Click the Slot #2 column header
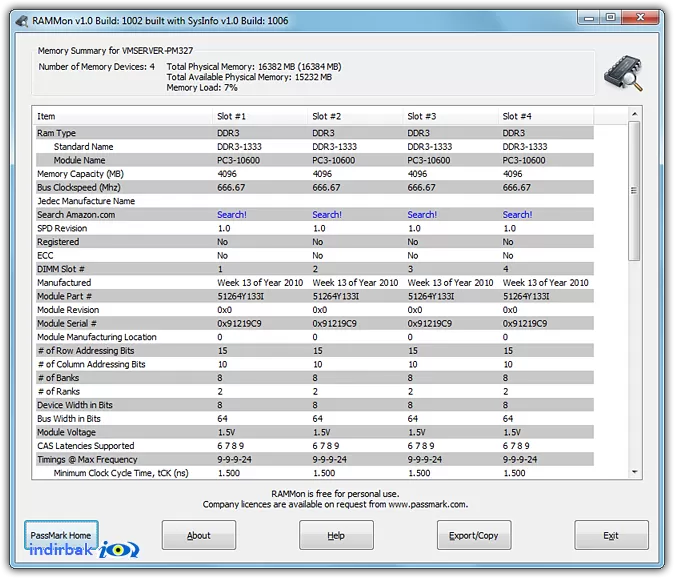 click(355, 116)
